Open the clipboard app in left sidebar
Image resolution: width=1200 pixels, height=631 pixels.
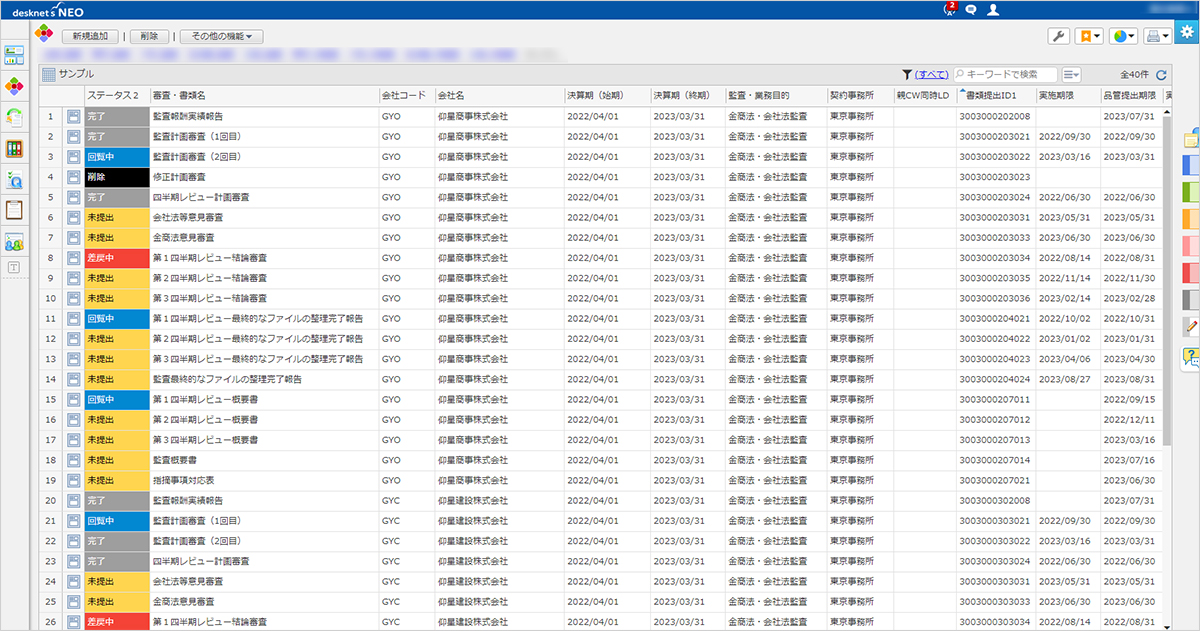tap(15, 209)
